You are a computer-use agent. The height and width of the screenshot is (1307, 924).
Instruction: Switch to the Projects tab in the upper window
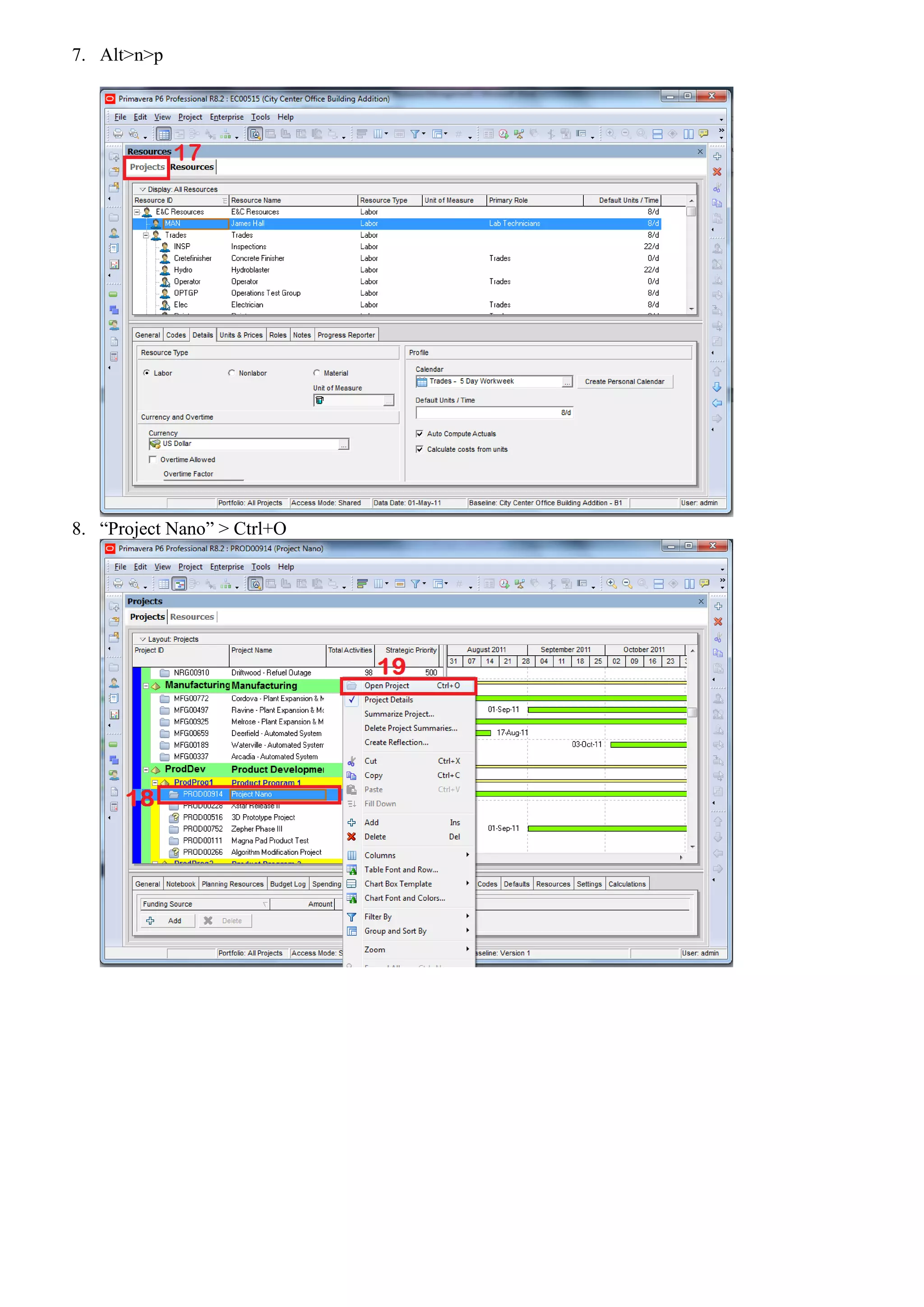coord(148,167)
